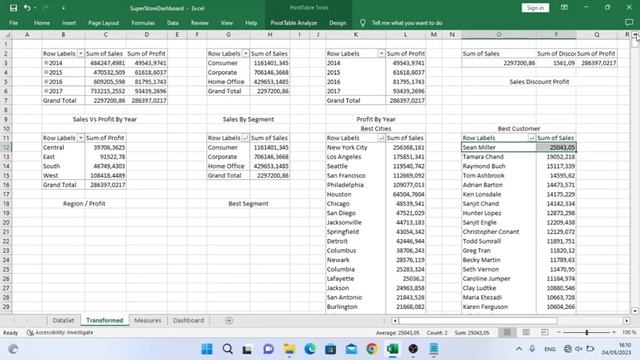Open File Explorer from taskbar
The image size is (640, 360).
289,349
